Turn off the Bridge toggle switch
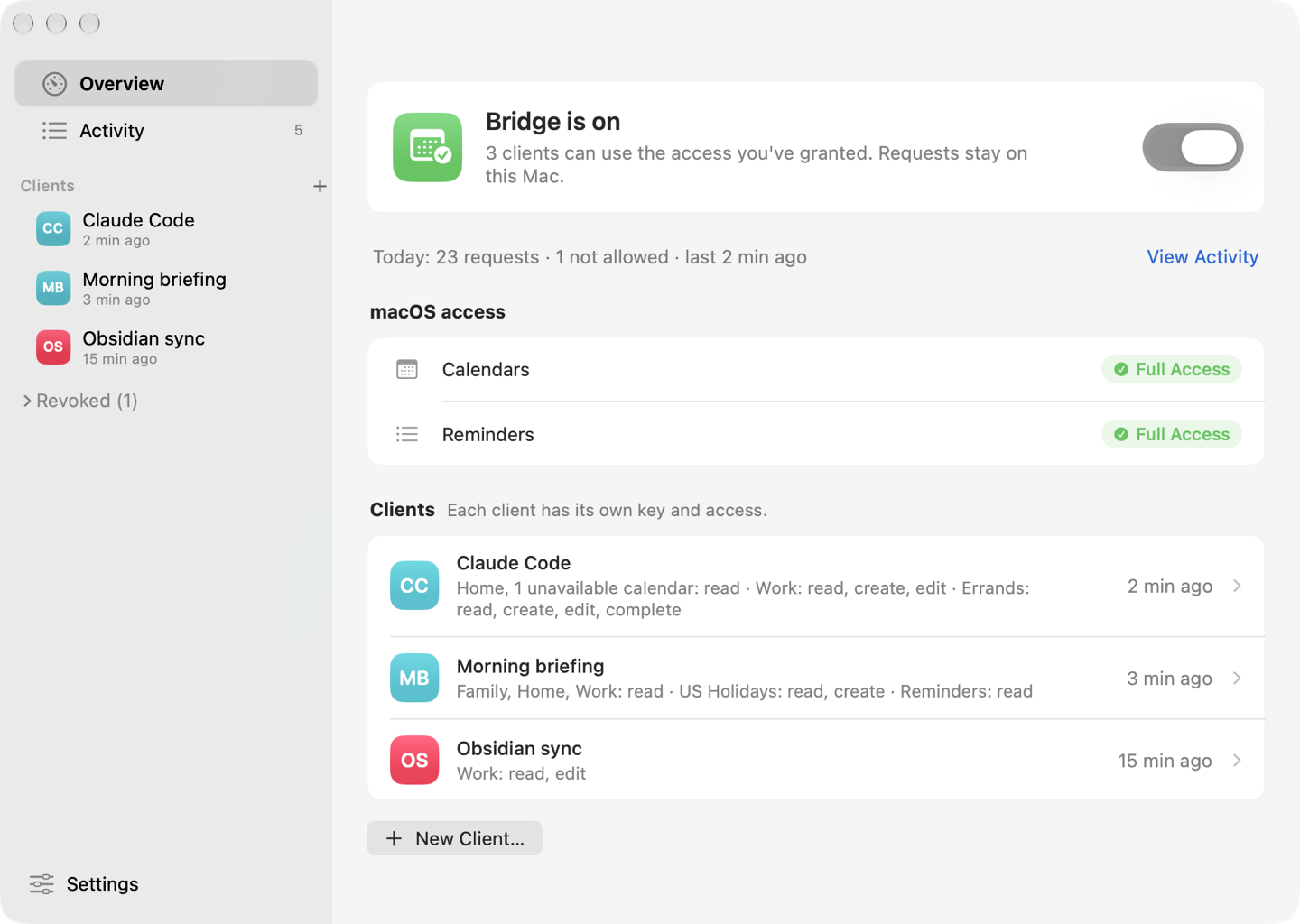Image resolution: width=1300 pixels, height=924 pixels. coord(1193,147)
